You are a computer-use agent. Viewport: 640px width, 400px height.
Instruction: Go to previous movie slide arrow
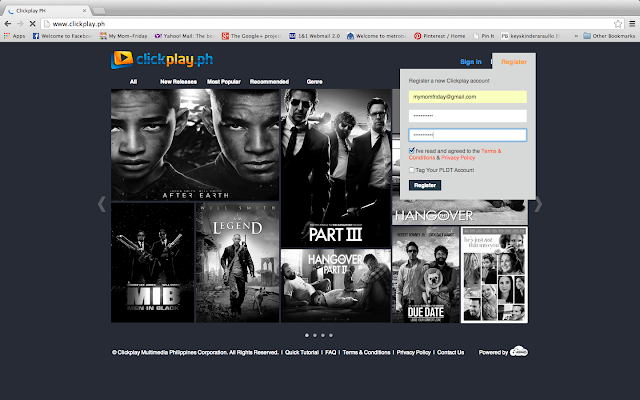102,204
